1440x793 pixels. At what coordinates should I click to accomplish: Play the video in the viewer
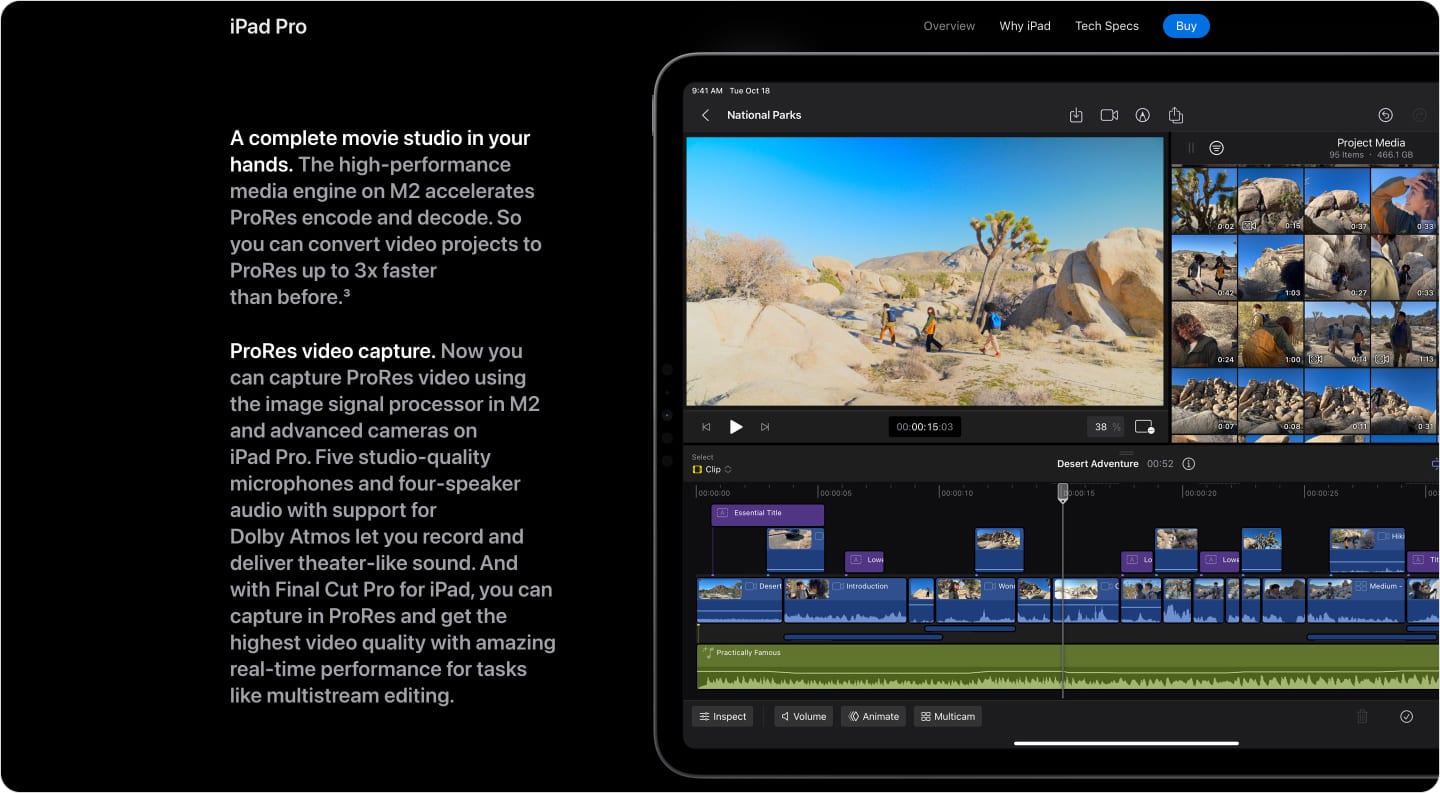[736, 427]
